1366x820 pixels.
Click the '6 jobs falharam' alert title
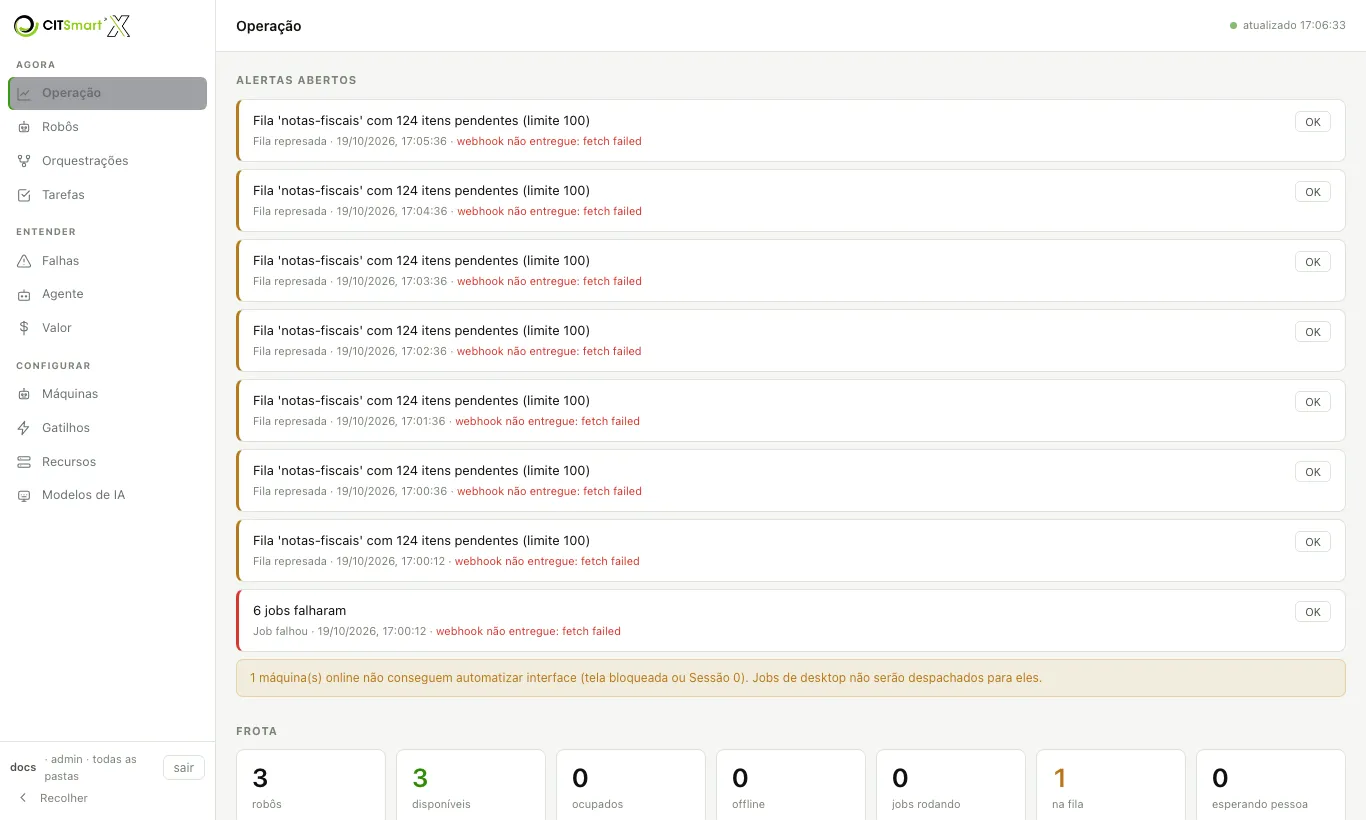[300, 611]
